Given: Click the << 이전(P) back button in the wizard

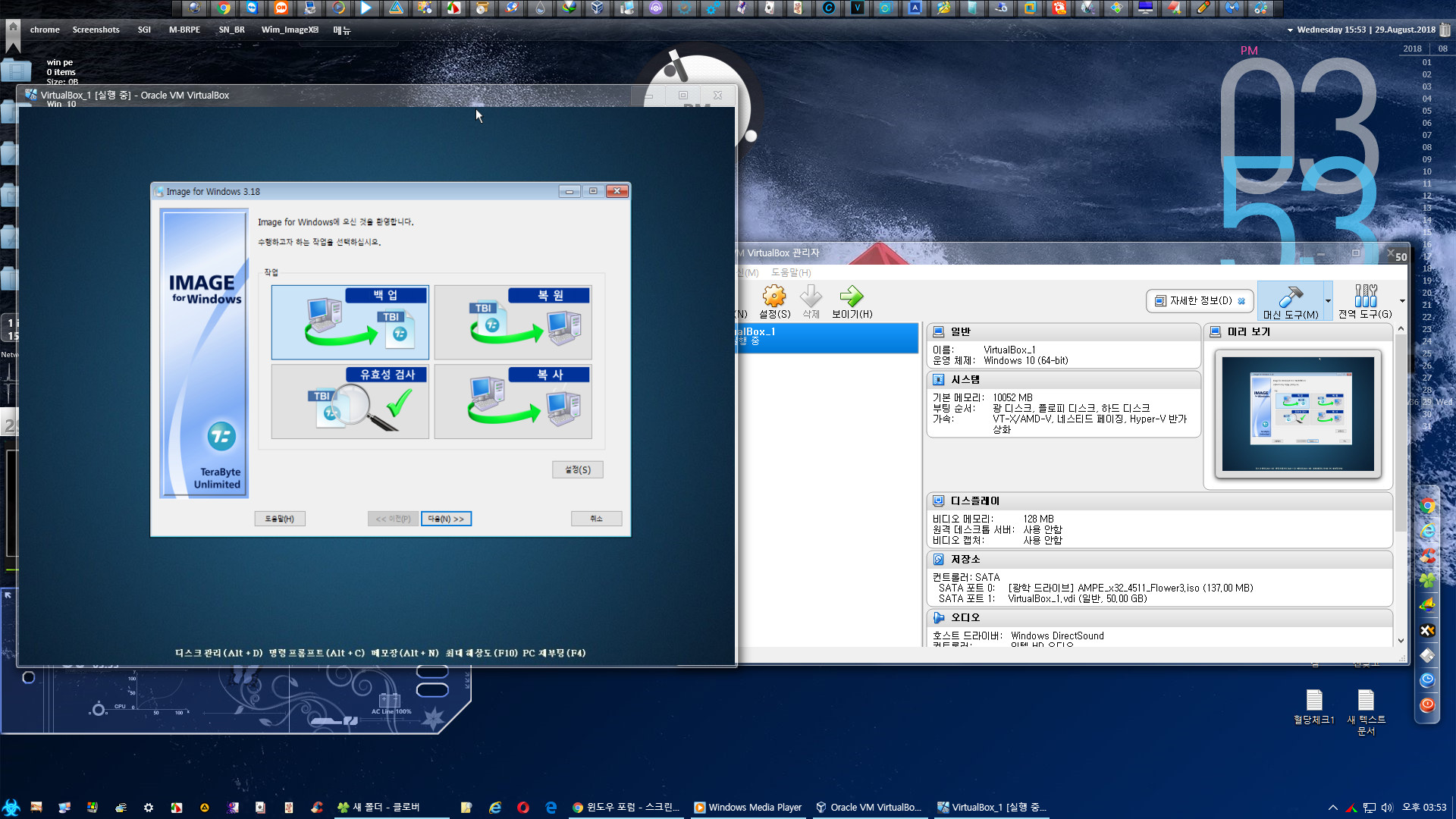Looking at the screenshot, I should [393, 519].
